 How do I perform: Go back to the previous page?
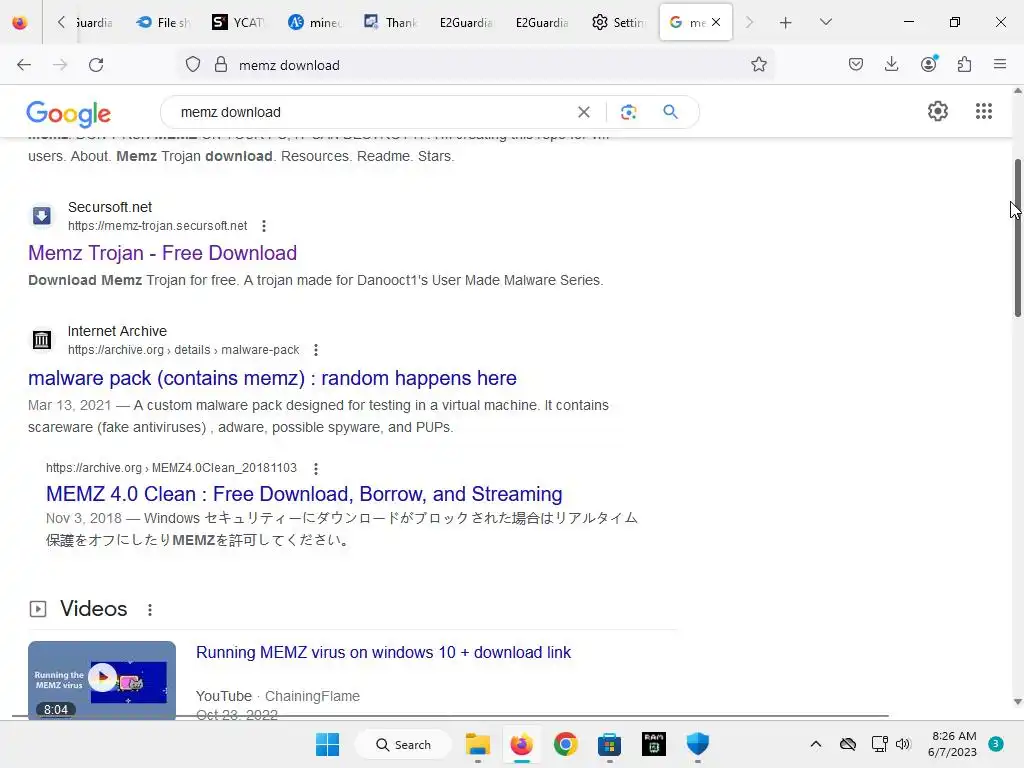click(x=24, y=65)
